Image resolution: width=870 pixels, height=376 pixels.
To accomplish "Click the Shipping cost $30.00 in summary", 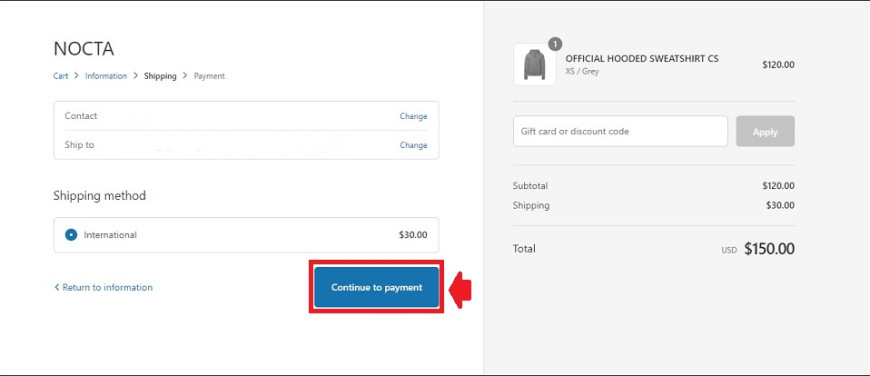I will pos(780,205).
